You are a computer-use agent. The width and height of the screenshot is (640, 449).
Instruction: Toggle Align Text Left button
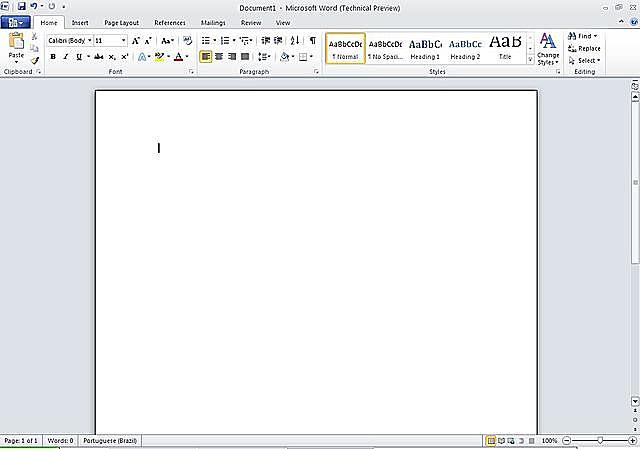click(x=206, y=57)
